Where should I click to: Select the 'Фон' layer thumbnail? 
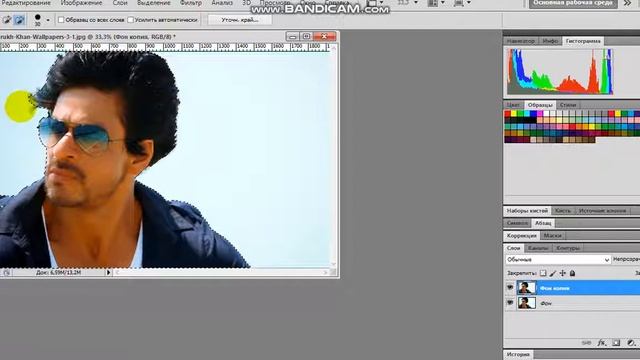(x=527, y=303)
